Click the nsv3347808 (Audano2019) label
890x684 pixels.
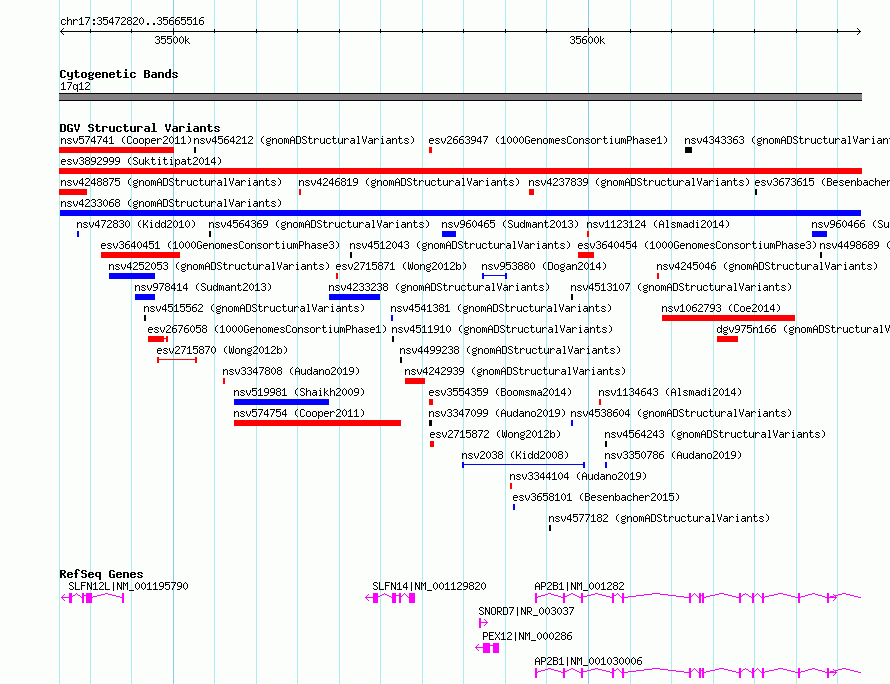[x=291, y=371]
